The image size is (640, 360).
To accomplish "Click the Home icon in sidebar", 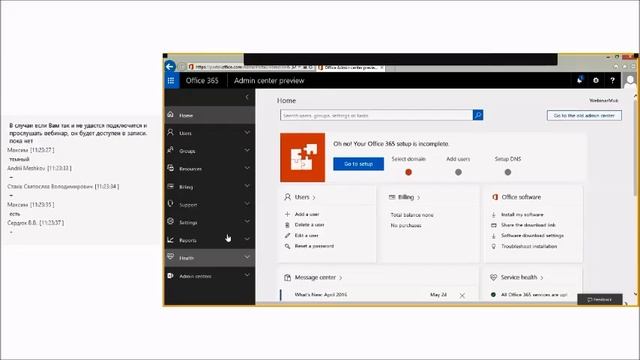I will [x=171, y=115].
